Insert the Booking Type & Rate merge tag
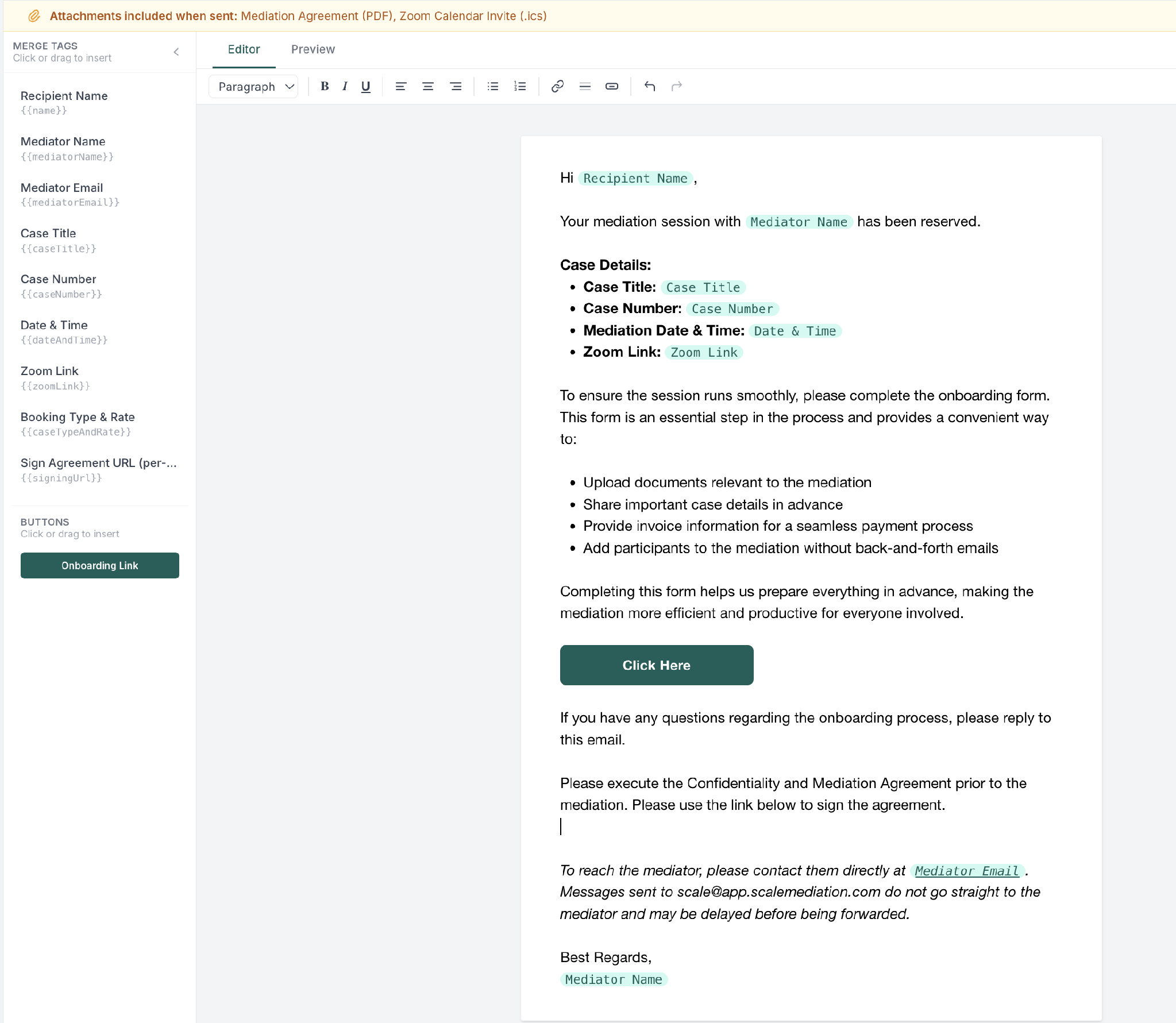The height and width of the screenshot is (1023, 1176). 99,424
